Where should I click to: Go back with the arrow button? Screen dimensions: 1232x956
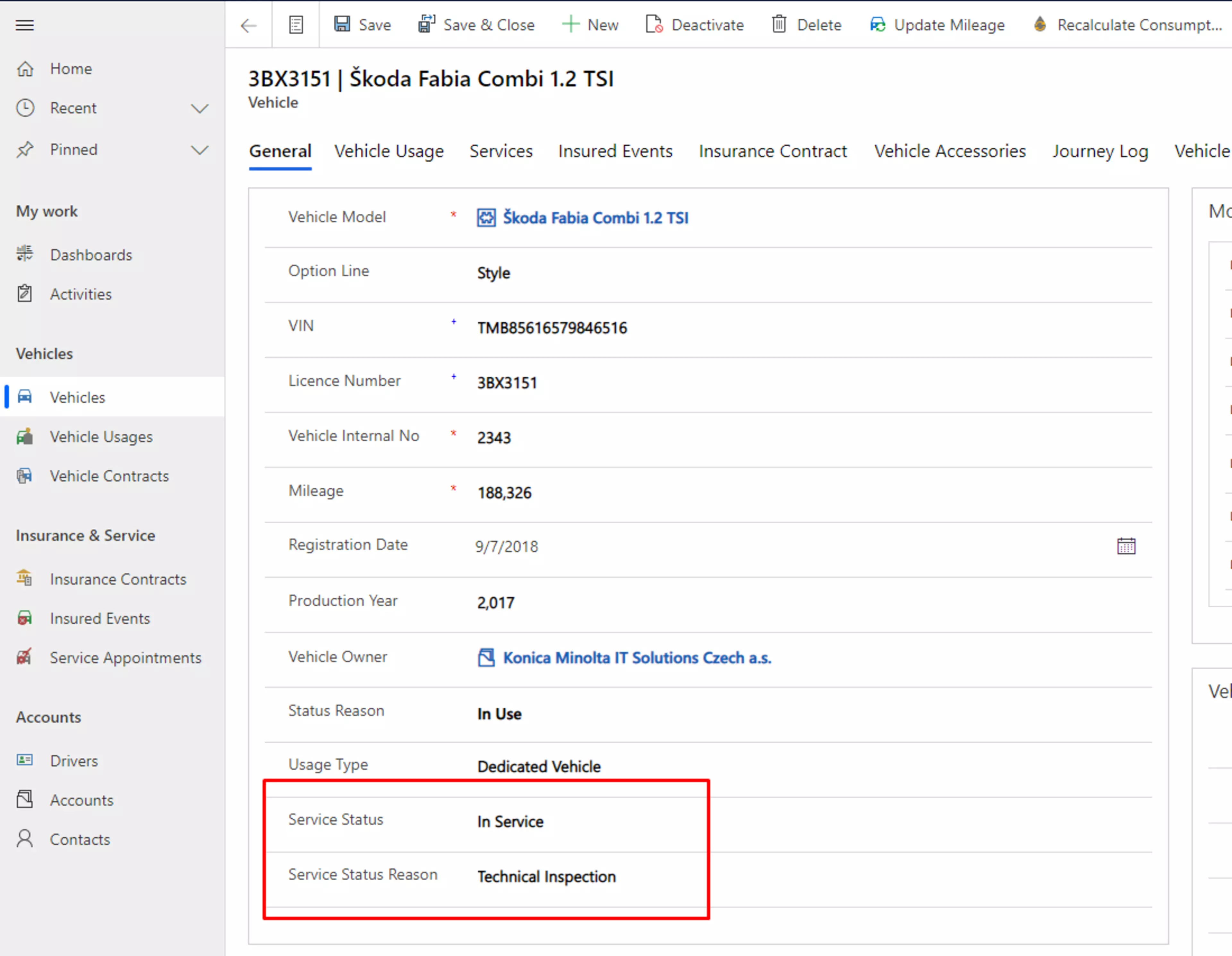click(248, 25)
